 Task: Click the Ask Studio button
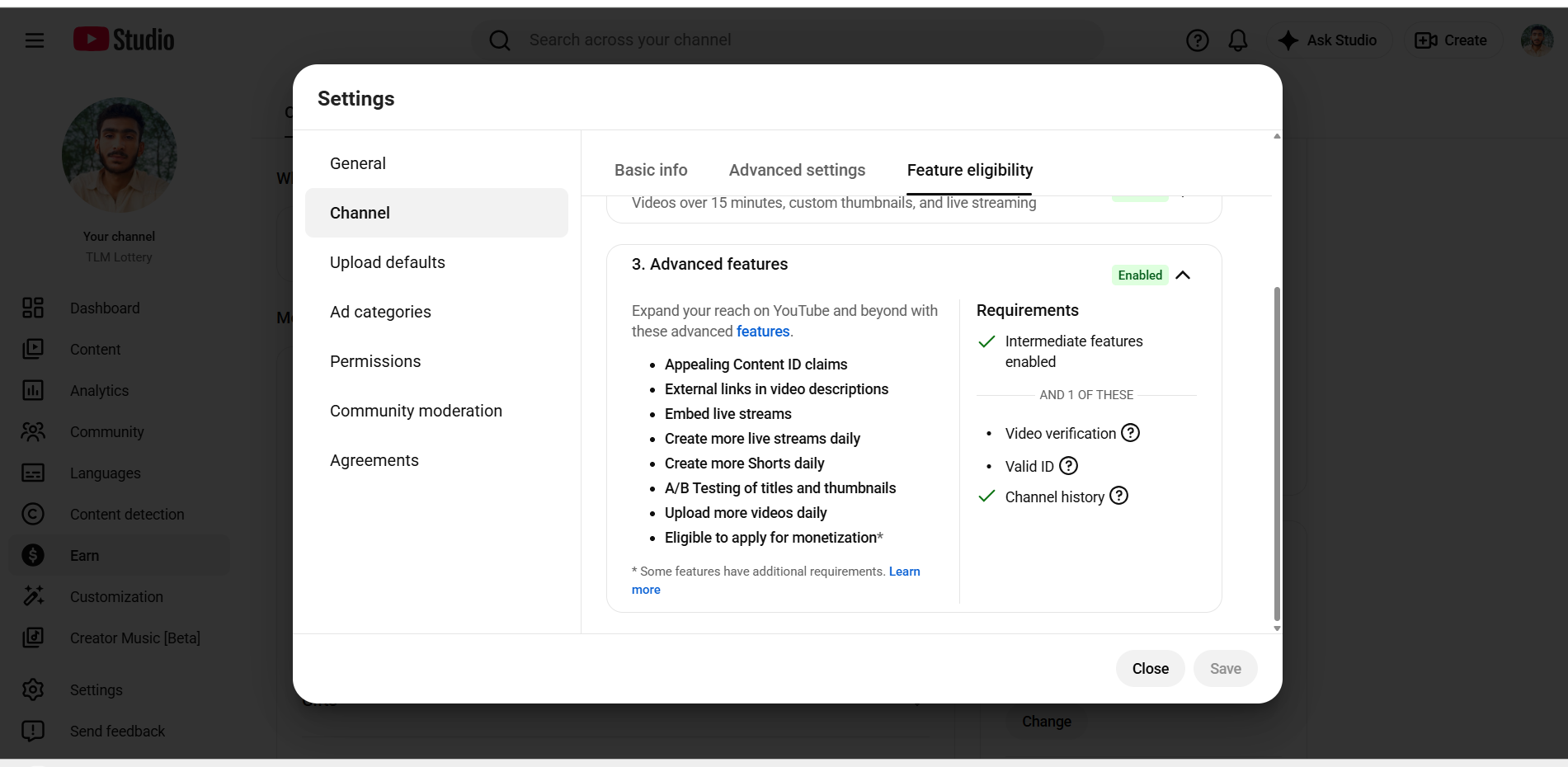coord(1328,40)
